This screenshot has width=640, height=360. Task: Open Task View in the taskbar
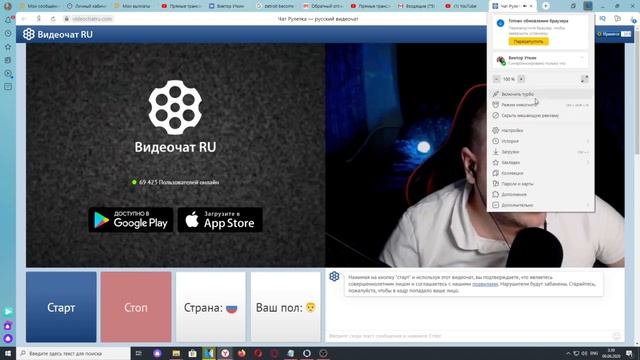[x=138, y=353]
